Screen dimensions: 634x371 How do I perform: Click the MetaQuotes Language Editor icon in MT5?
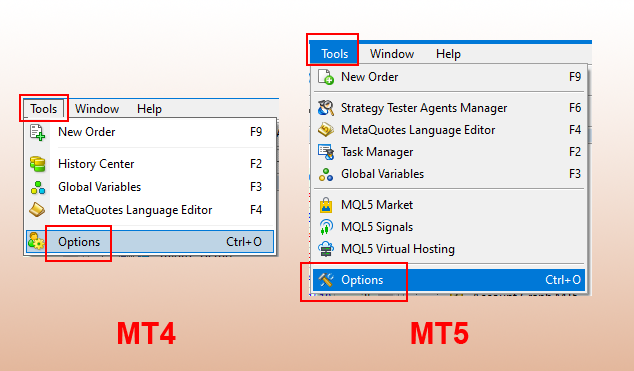325,130
